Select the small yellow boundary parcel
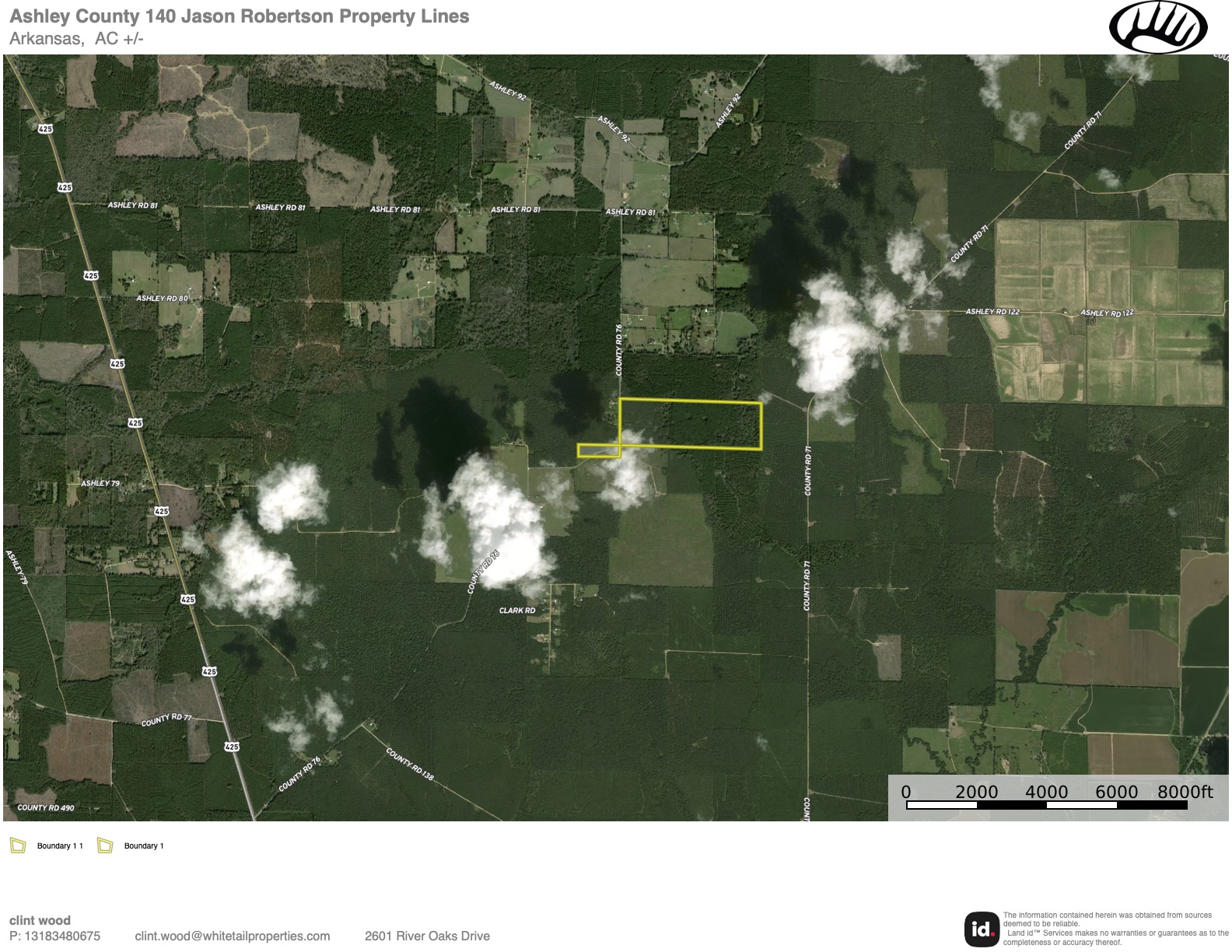This screenshot has width=1232, height=952. tap(598, 450)
